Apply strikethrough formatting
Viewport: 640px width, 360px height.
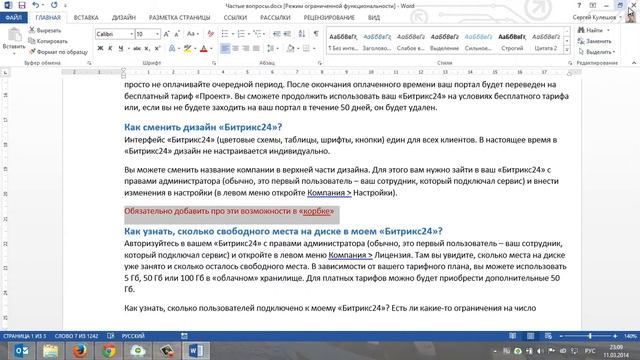coord(137,49)
